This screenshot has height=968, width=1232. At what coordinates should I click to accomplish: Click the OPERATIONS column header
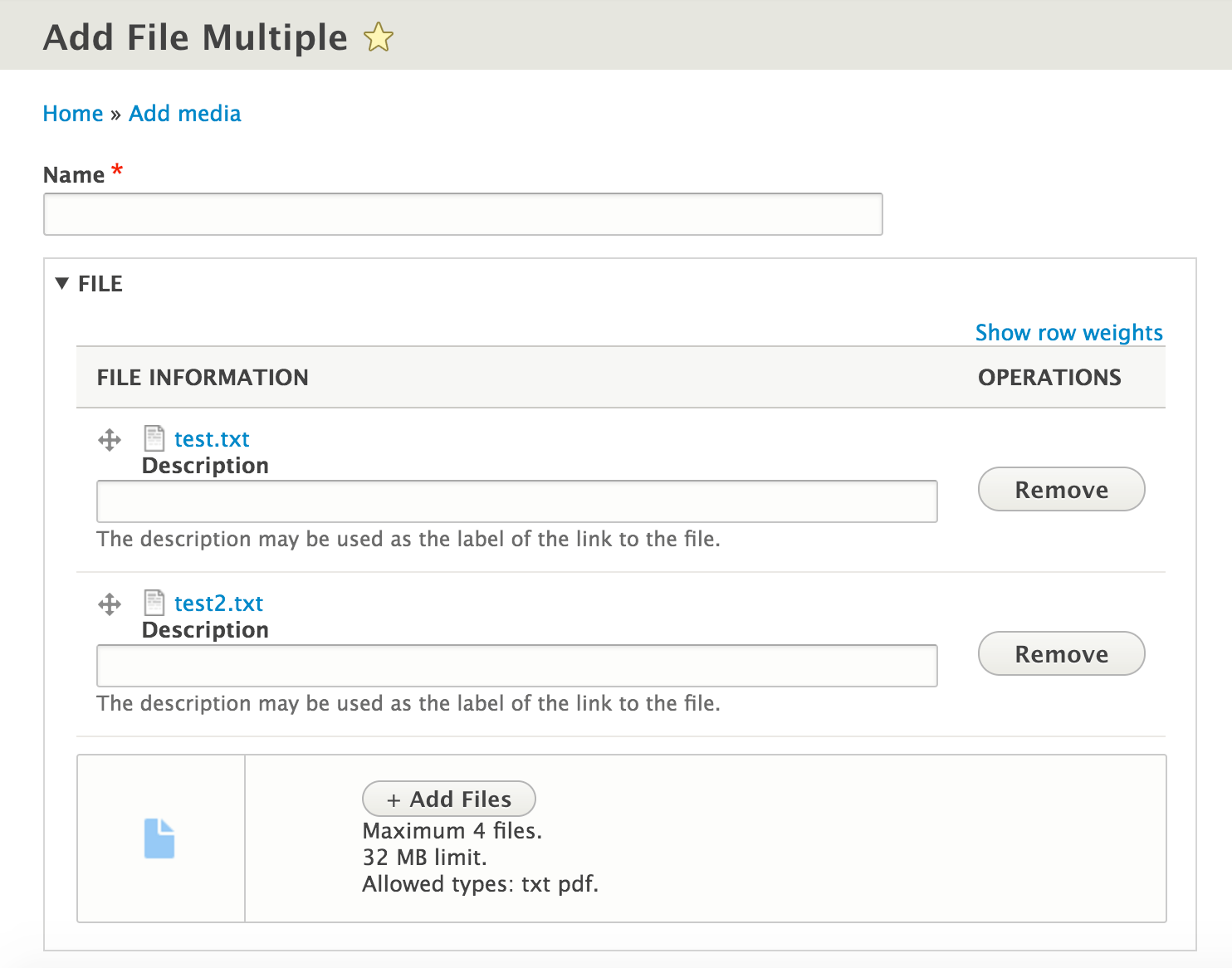(1049, 378)
